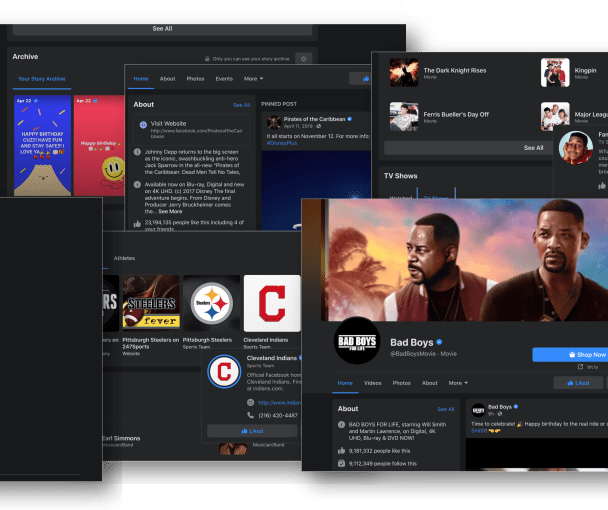Switch to the Home tab on the Bad Boys page

345,383
